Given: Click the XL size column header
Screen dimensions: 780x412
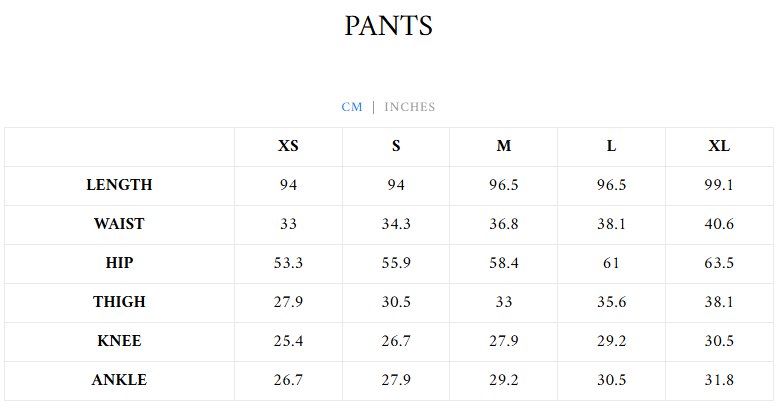Looking at the screenshot, I should coord(719,146).
